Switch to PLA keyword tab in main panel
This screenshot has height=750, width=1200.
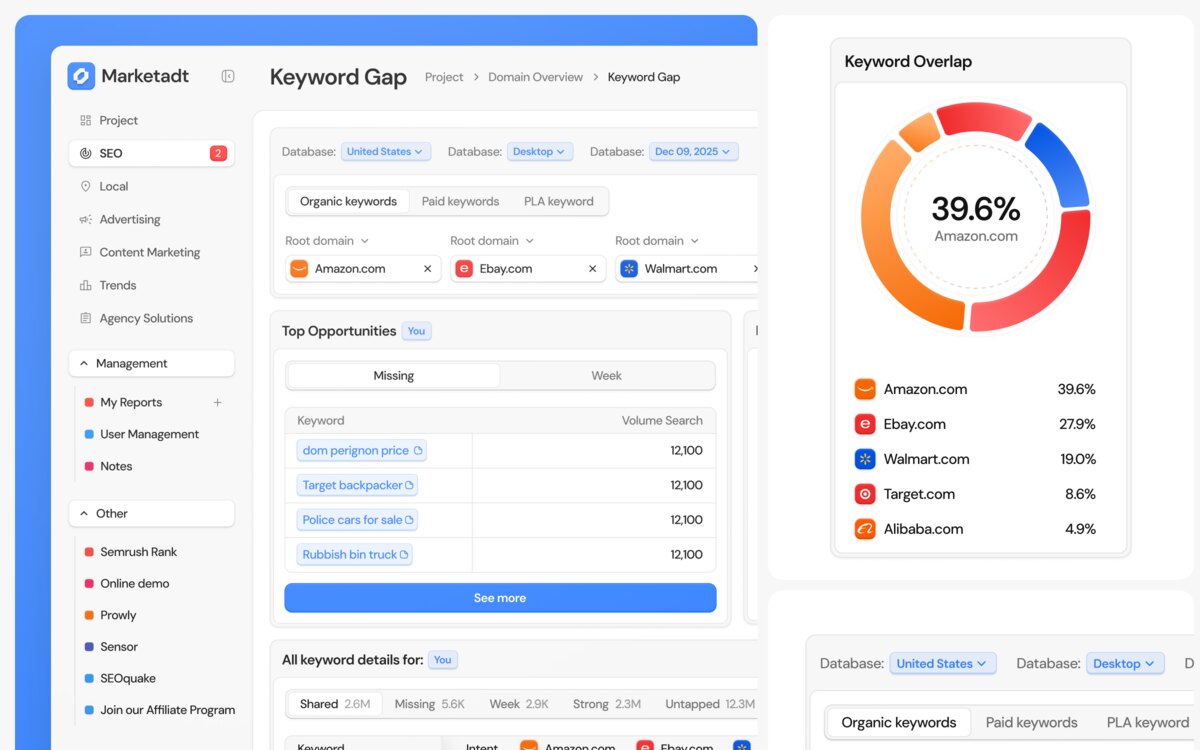coord(559,201)
